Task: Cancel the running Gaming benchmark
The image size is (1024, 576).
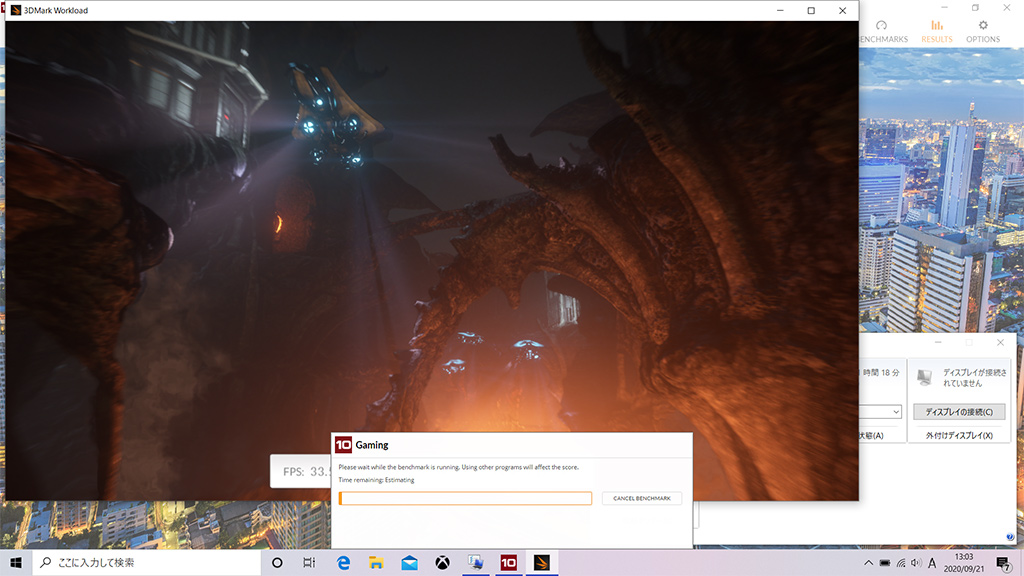Action: point(641,498)
